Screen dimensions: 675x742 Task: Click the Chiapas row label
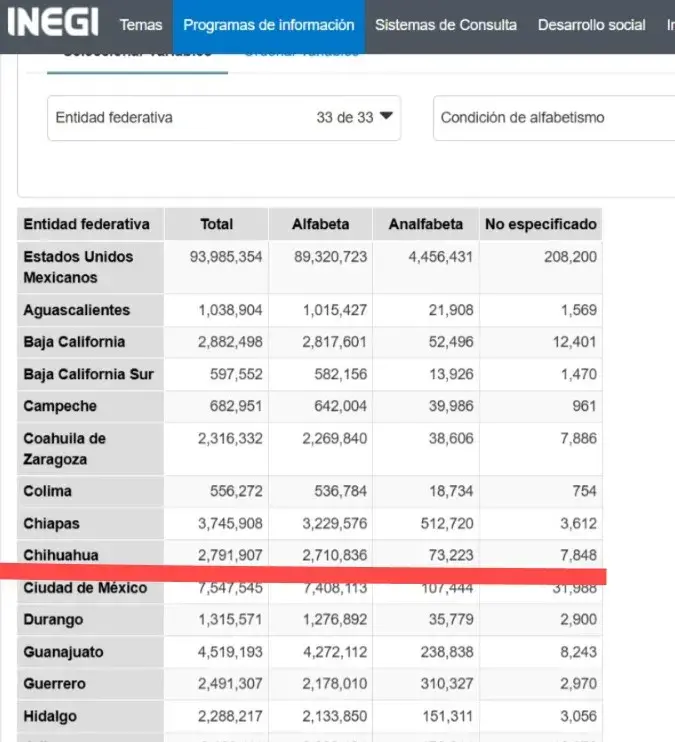(x=51, y=523)
